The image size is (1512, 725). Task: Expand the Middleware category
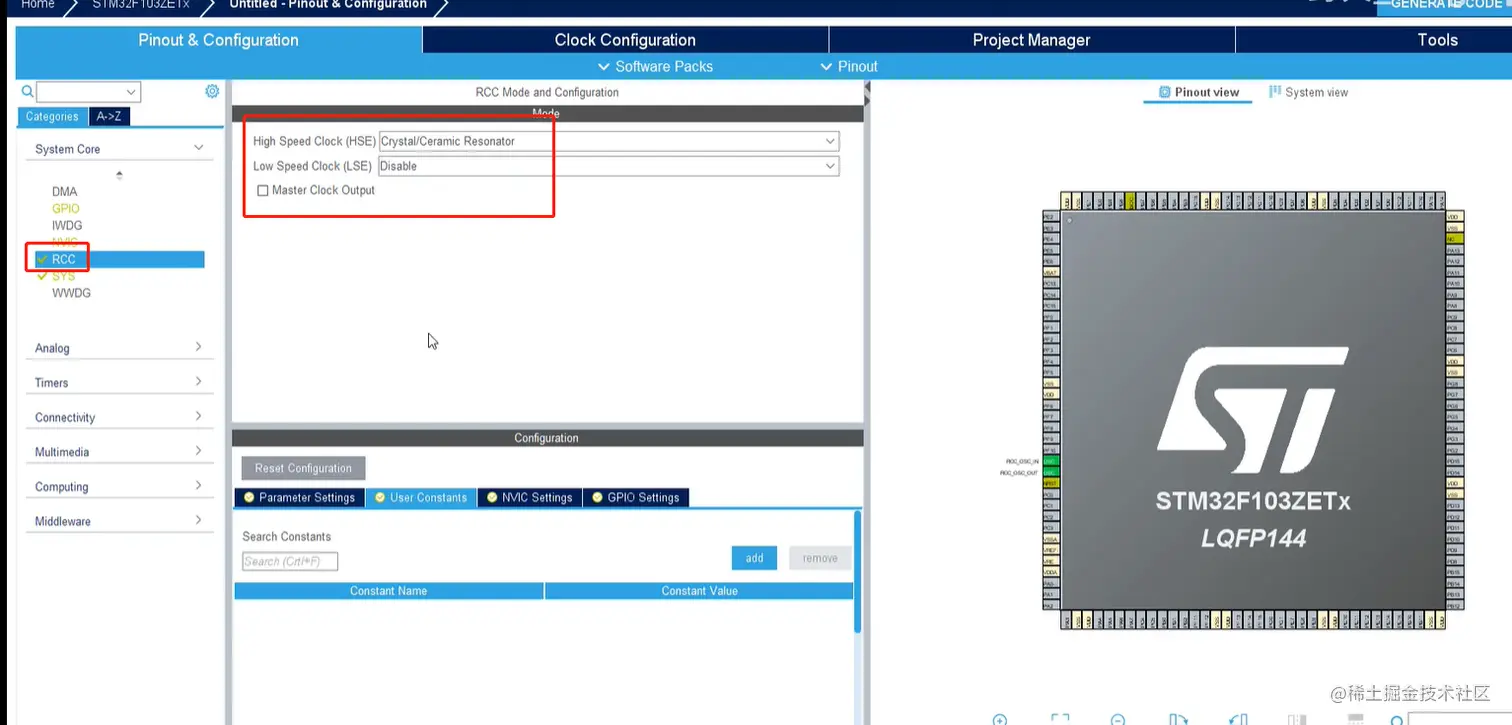[119, 521]
